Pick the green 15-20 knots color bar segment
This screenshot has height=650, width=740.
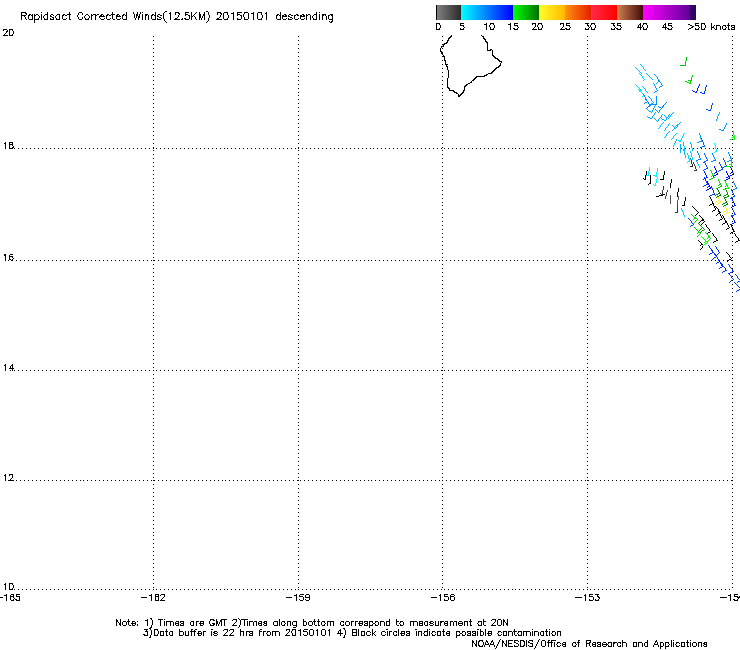(x=526, y=12)
